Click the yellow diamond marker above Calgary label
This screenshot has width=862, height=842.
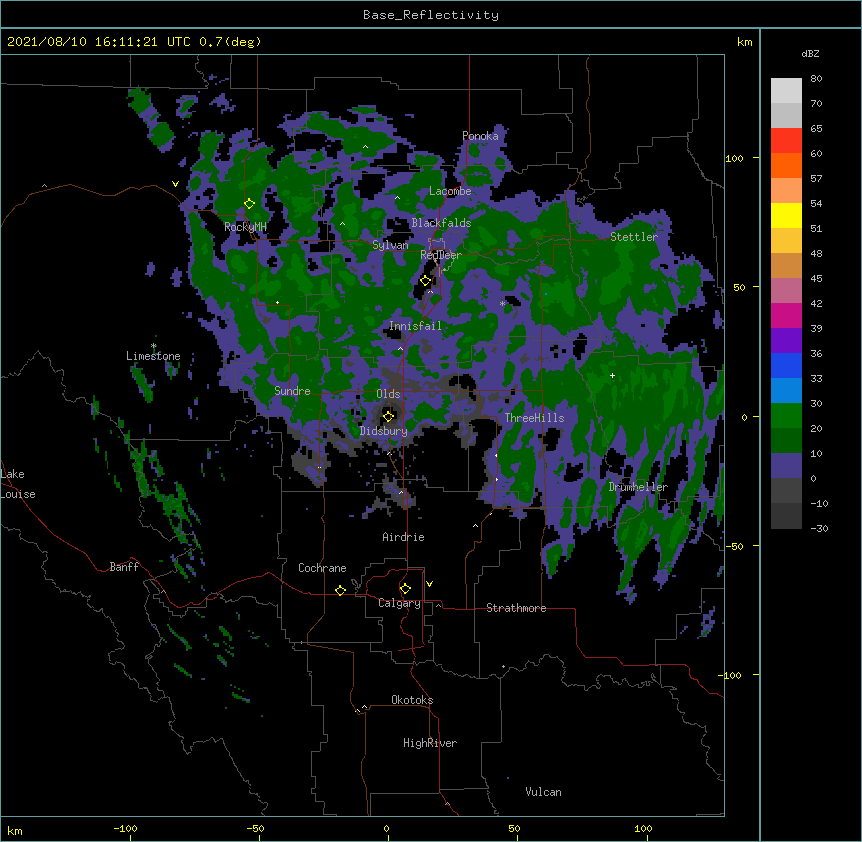405,589
